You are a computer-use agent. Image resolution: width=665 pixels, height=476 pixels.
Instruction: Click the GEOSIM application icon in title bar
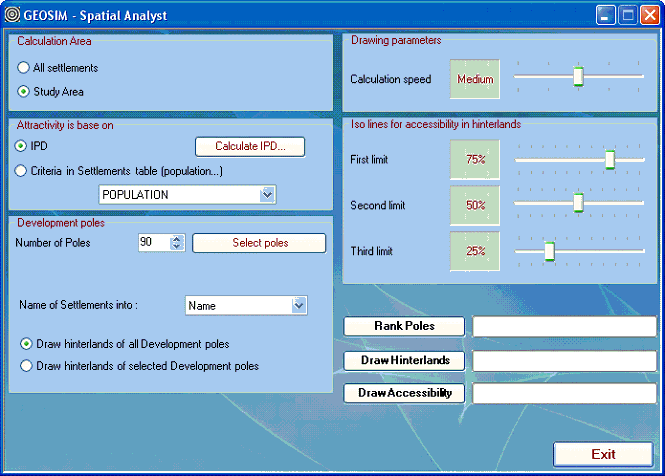12,14
